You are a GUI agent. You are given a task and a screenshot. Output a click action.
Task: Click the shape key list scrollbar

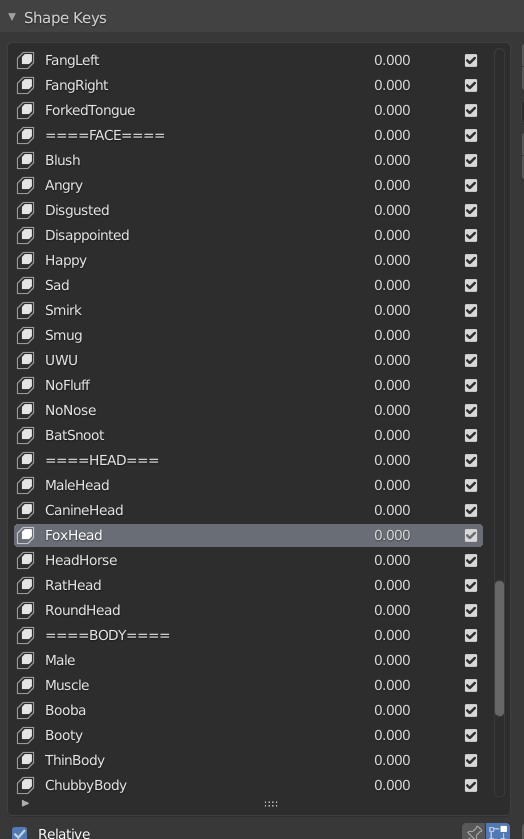499,648
